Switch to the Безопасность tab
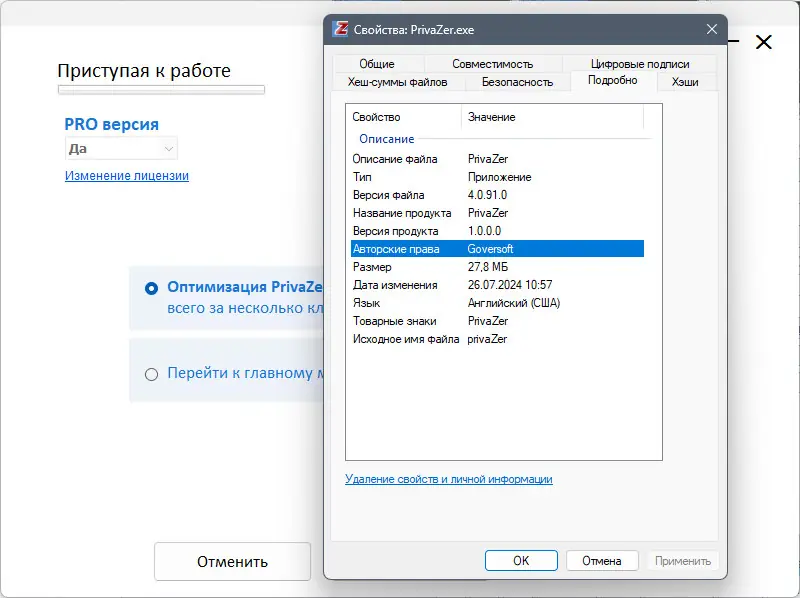 click(517, 82)
